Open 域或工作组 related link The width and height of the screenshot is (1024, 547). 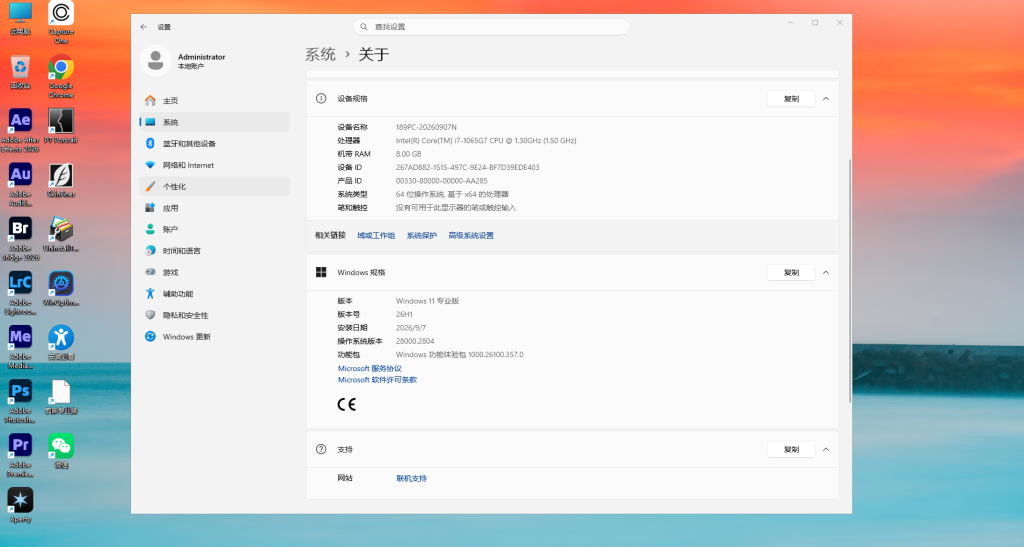(x=376, y=236)
